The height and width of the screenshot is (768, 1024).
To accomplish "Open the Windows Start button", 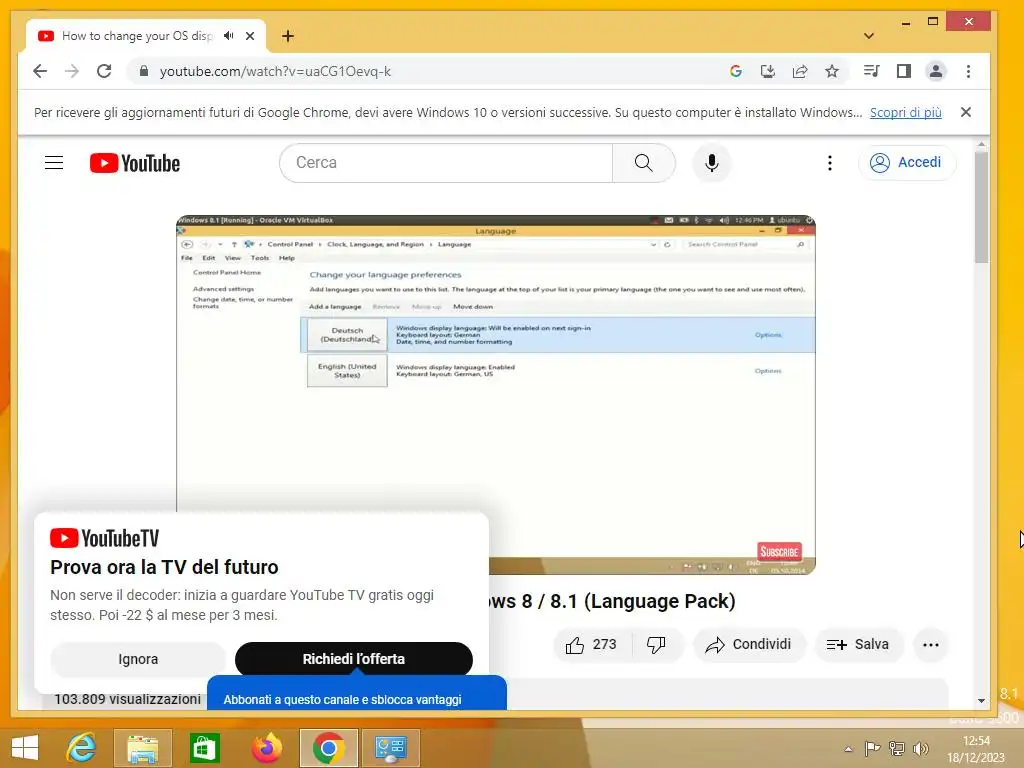I will point(25,748).
